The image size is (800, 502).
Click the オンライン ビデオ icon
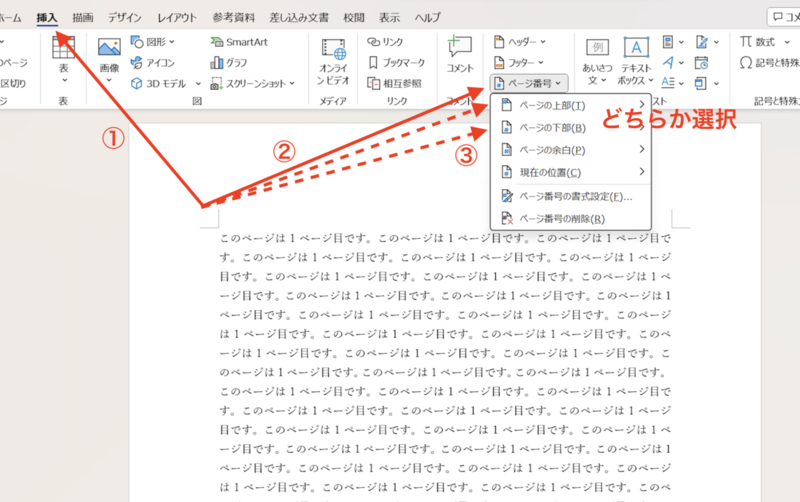pos(333,50)
